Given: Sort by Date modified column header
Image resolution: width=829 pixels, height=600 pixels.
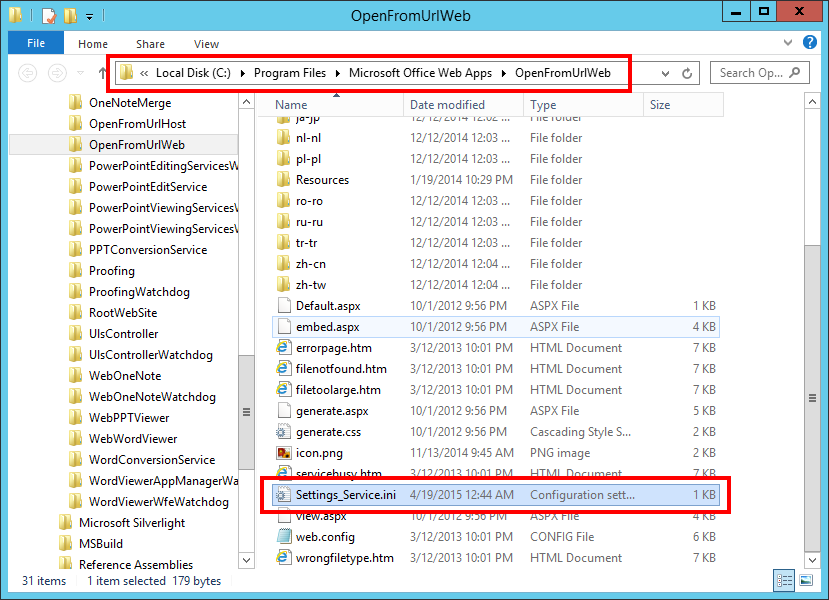Looking at the screenshot, I should pyautogui.click(x=463, y=105).
